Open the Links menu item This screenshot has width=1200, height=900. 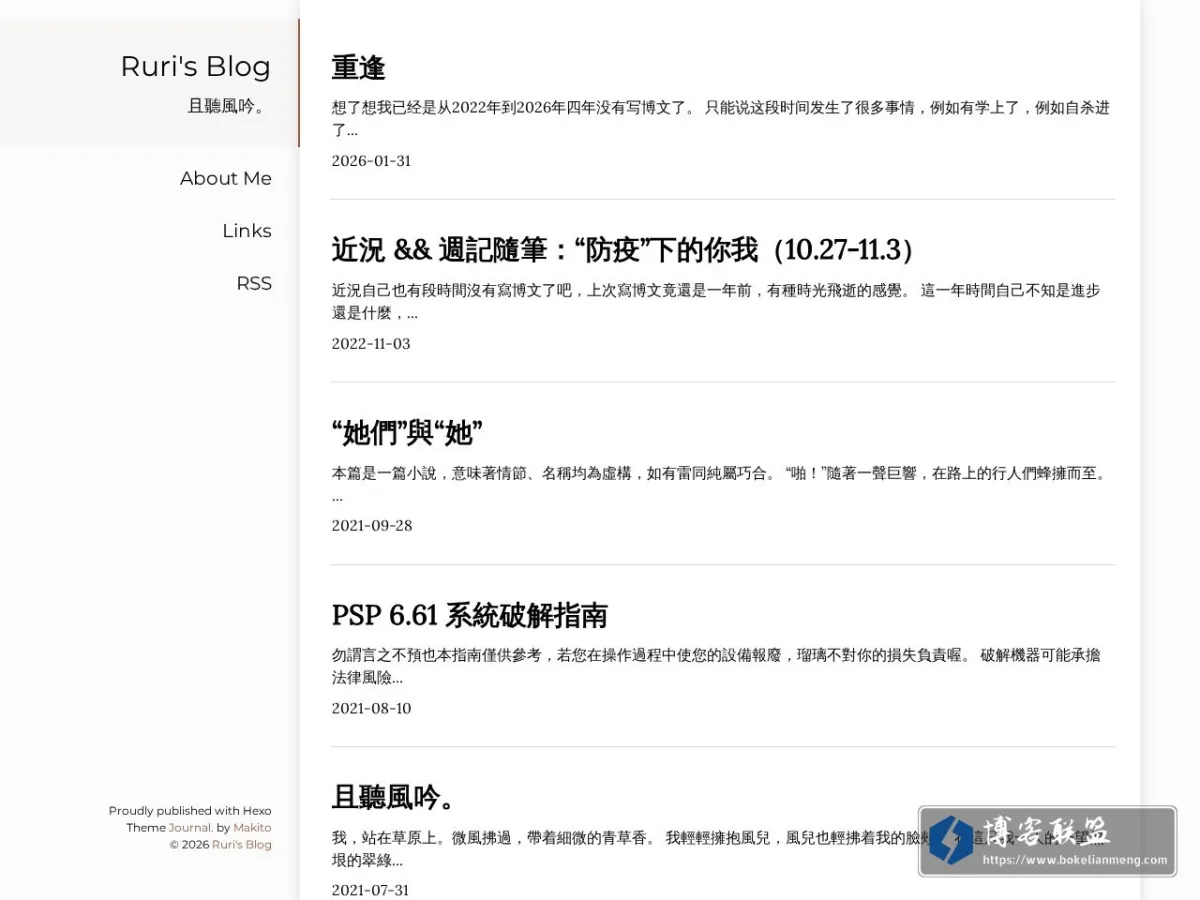pyautogui.click(x=247, y=231)
